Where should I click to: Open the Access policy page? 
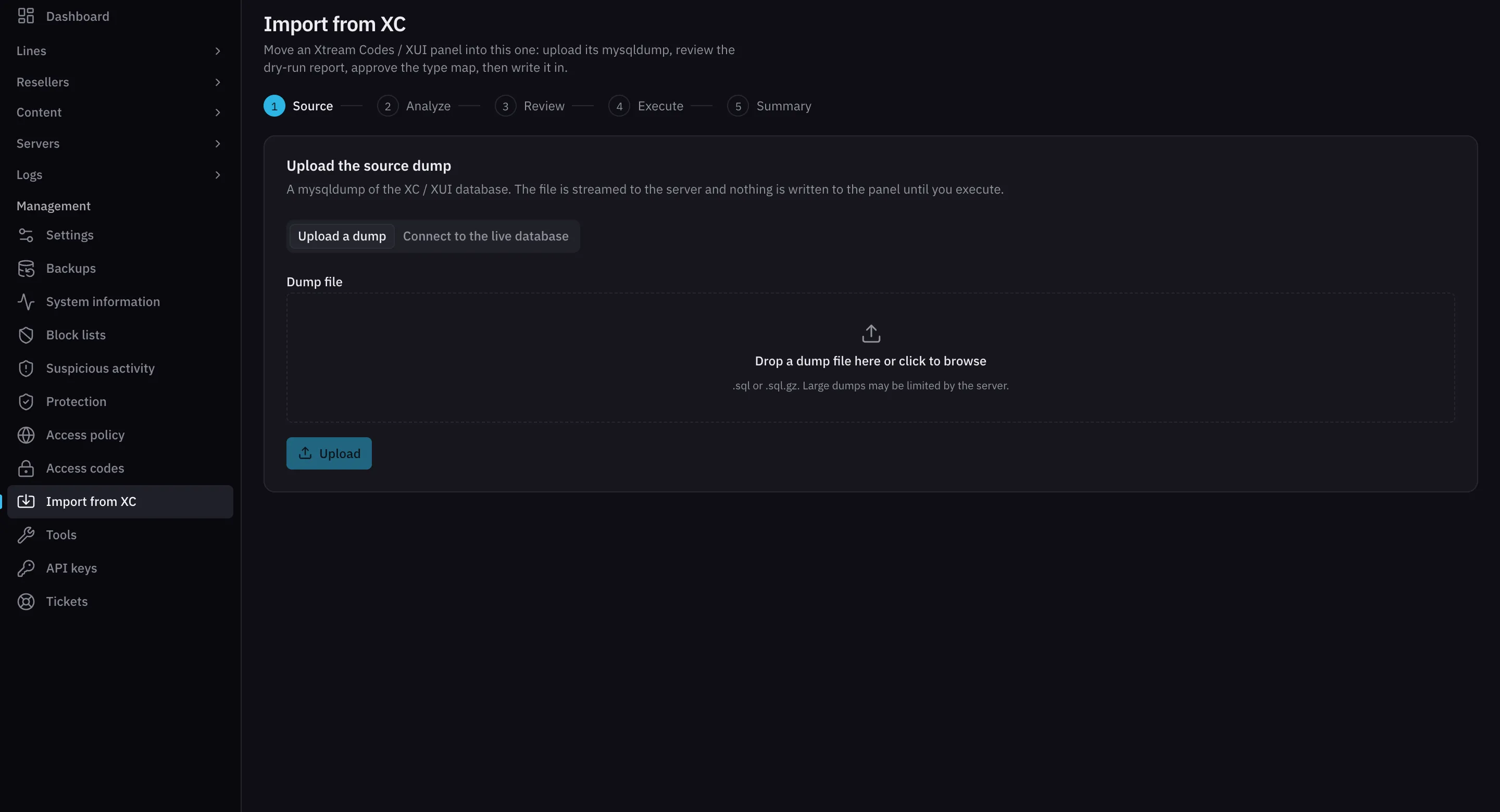click(120, 435)
